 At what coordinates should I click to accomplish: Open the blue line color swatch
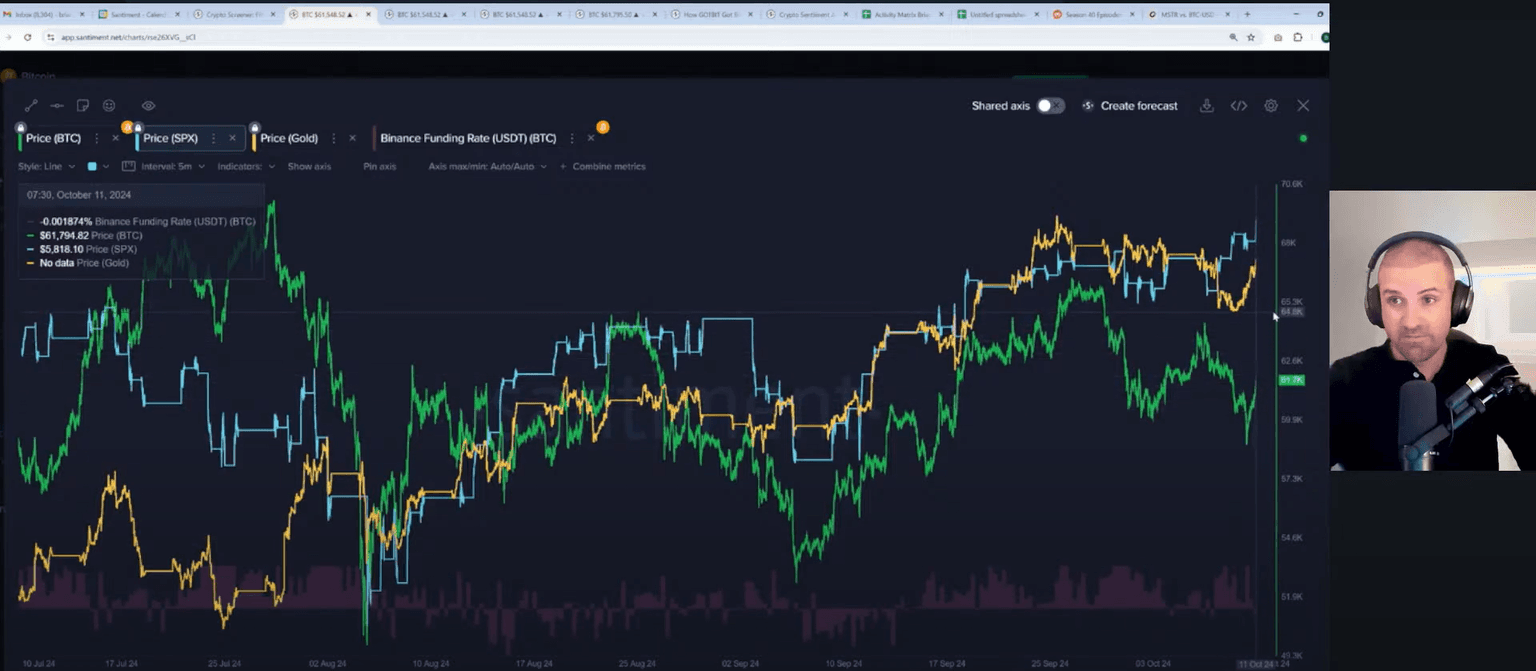point(92,166)
